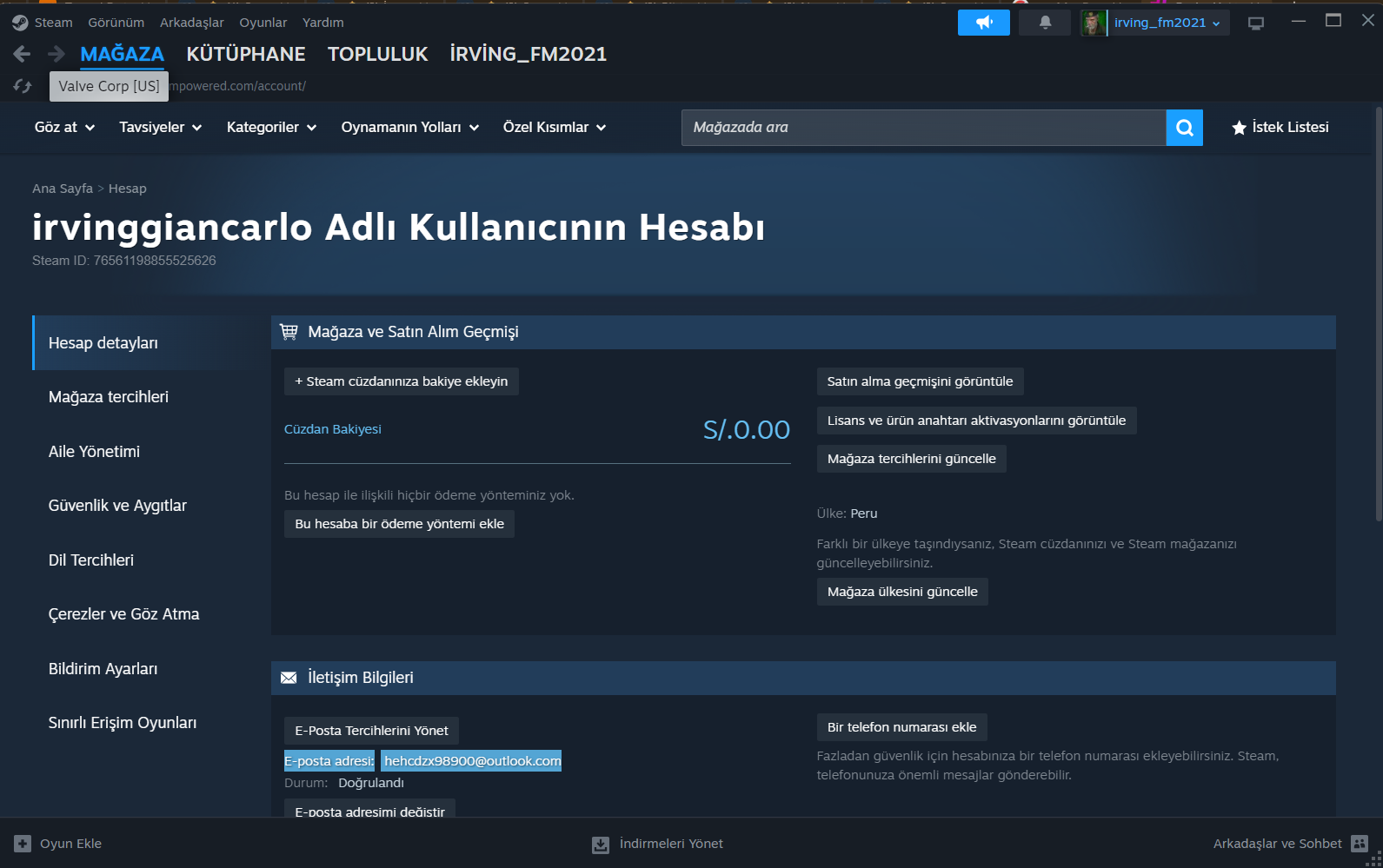The height and width of the screenshot is (868, 1383).
Task: Click the Valve Corp [US] certificate badge
Action: (x=109, y=86)
